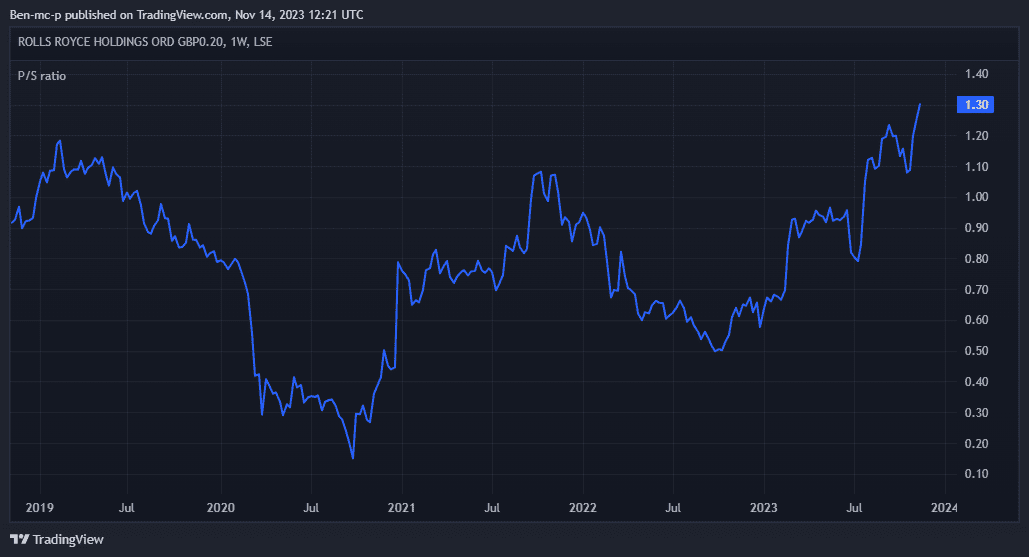This screenshot has height=557, width=1029.
Task: Click the 2021 label on time axis
Action: pos(401,508)
